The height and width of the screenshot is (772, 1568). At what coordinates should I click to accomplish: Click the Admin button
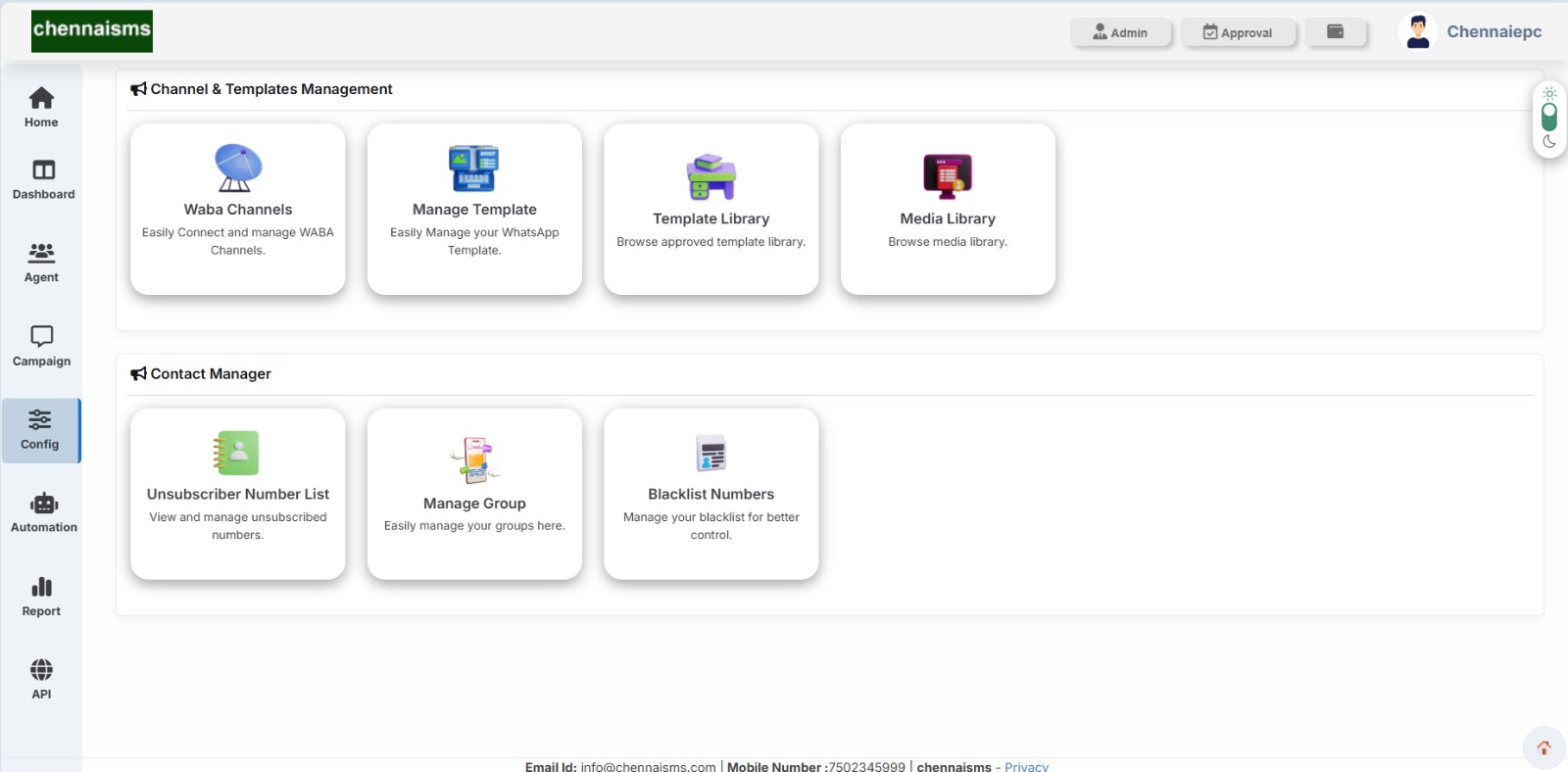pos(1120,32)
